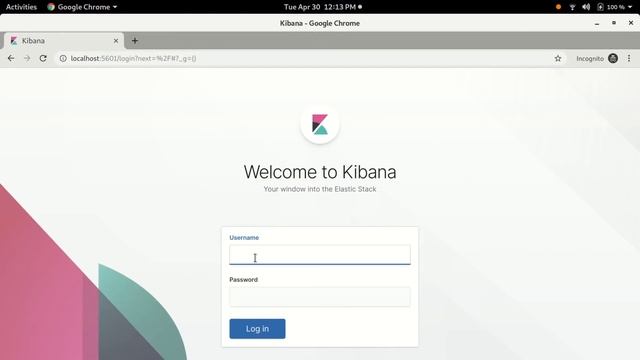Open Chrome's three-dot menu
This screenshot has height=360, width=640.
tap(629, 58)
